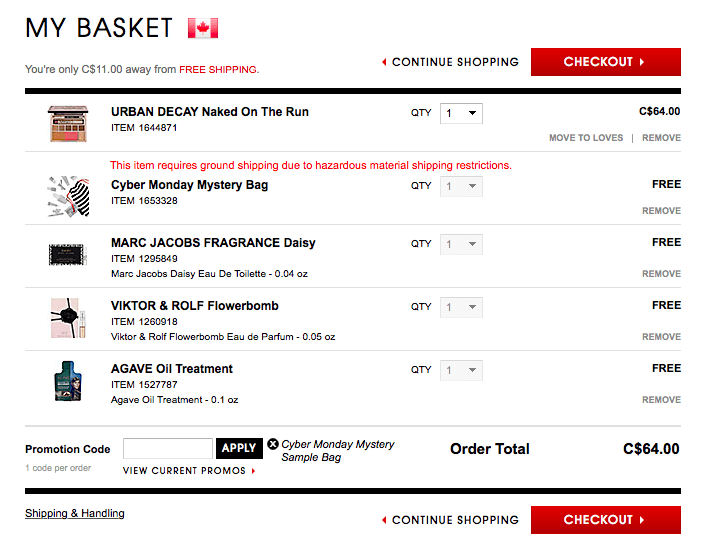Open quantity dropdown for Cyber Monday Mystery Bag
This screenshot has width=704, height=545.
click(x=461, y=186)
